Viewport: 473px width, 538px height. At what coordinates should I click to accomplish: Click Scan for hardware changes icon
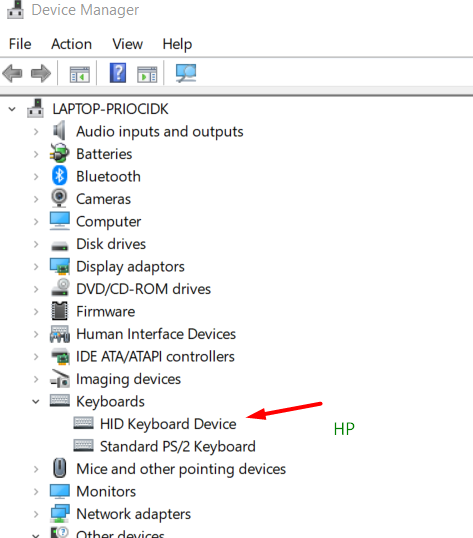pos(186,73)
